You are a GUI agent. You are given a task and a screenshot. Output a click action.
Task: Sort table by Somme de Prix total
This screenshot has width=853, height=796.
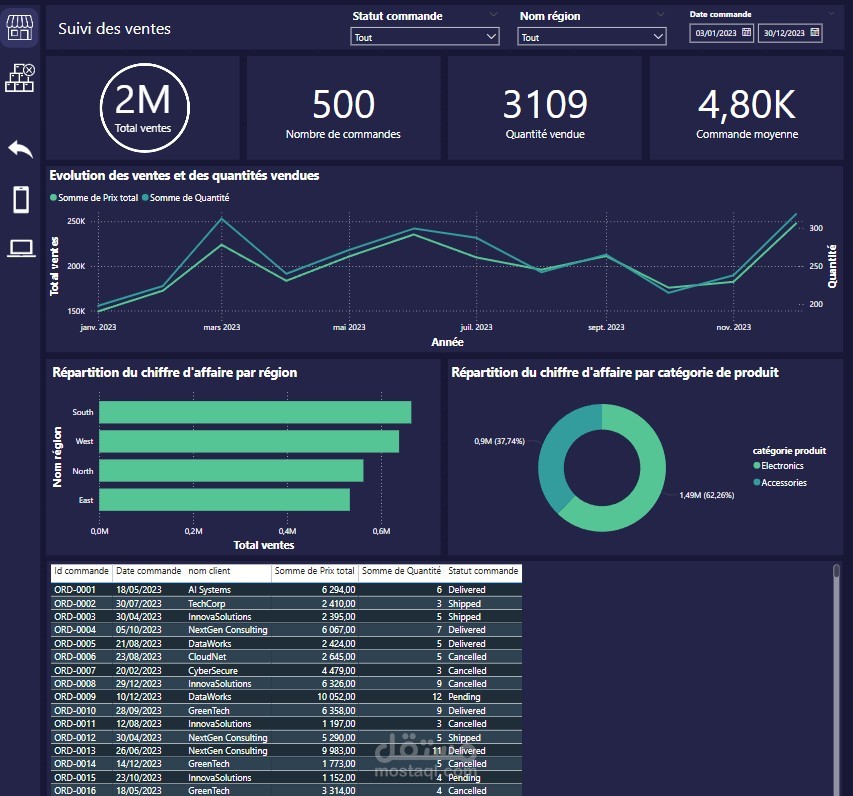point(314,571)
